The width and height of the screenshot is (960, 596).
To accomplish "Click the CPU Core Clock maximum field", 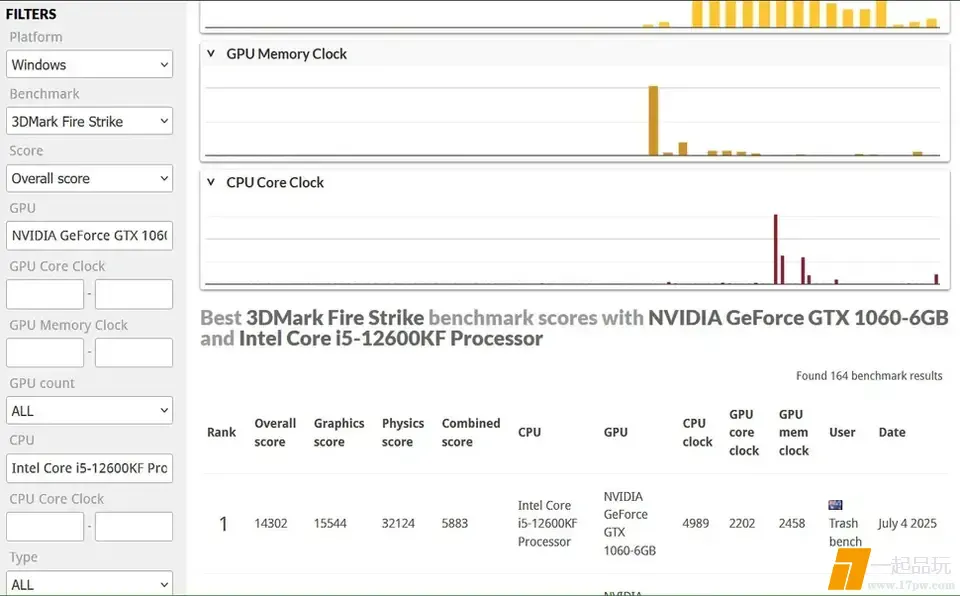I will (133, 526).
